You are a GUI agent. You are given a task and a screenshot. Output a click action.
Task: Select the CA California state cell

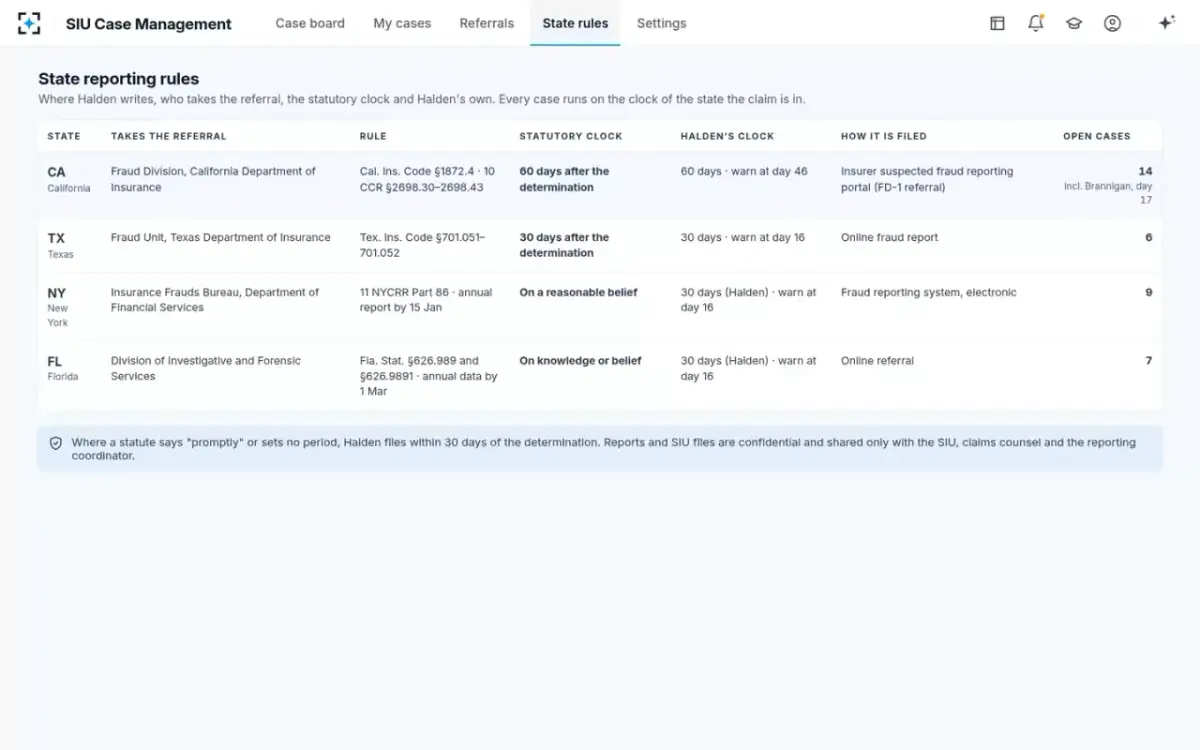(x=69, y=179)
